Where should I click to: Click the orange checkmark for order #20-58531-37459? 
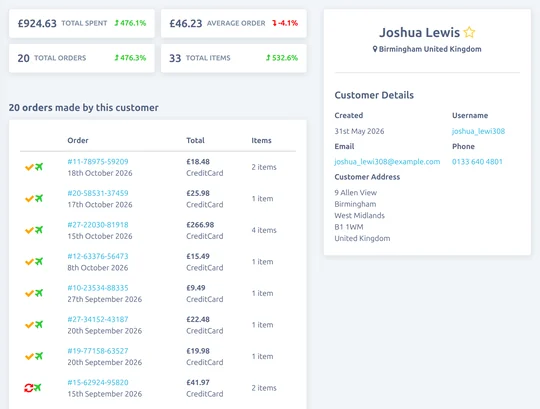coord(29,199)
